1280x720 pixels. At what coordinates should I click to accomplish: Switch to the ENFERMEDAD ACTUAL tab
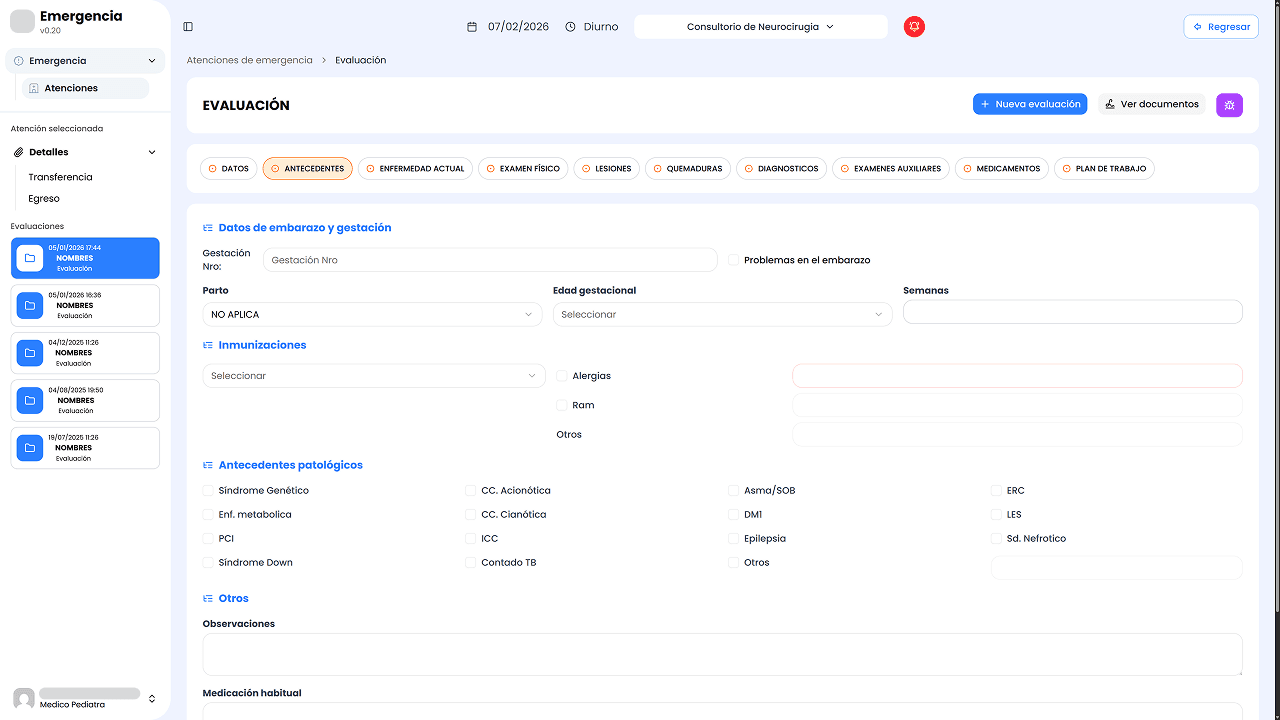pos(415,169)
